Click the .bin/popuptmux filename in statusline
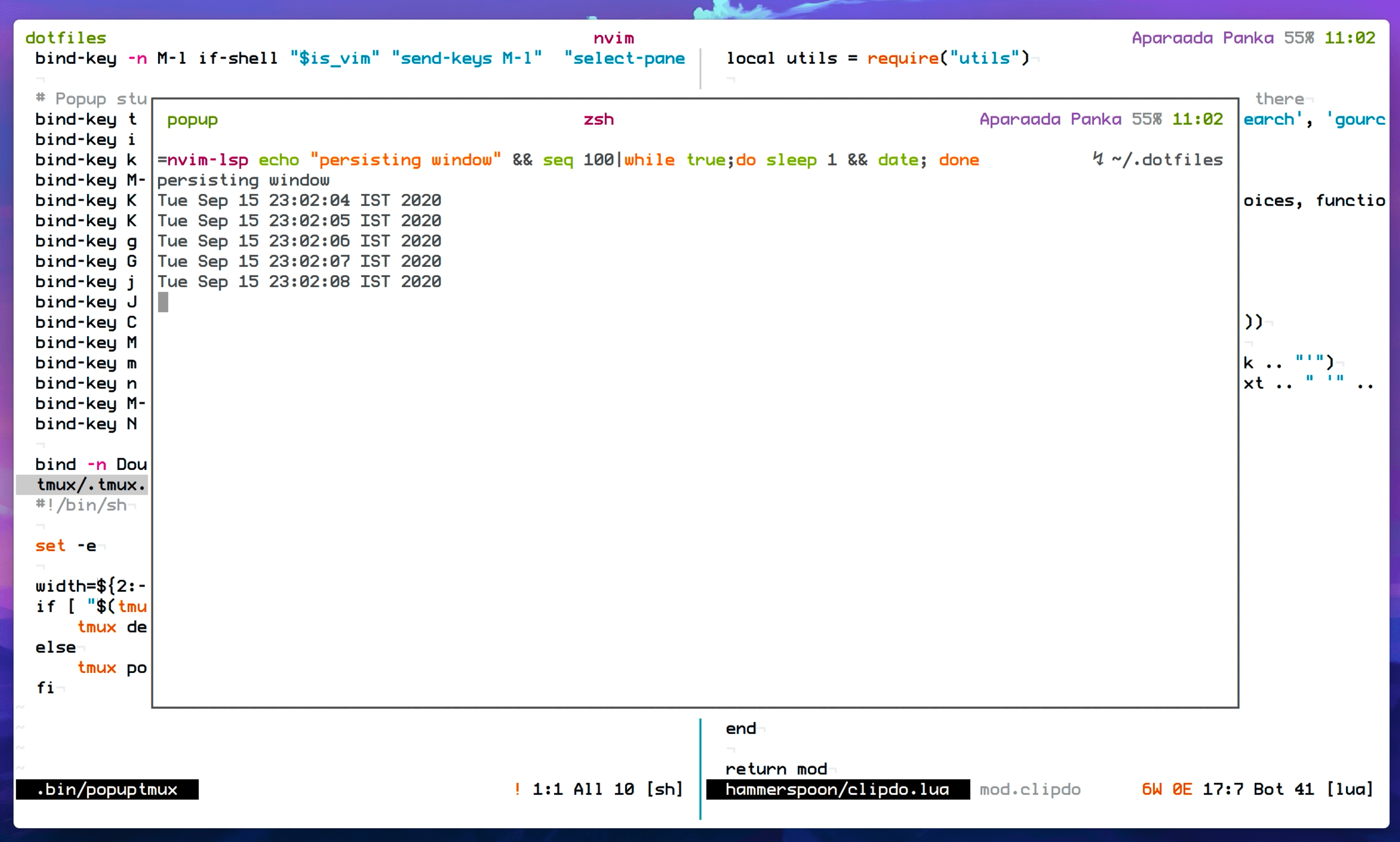This screenshot has height=842, width=1400. pyautogui.click(x=108, y=789)
